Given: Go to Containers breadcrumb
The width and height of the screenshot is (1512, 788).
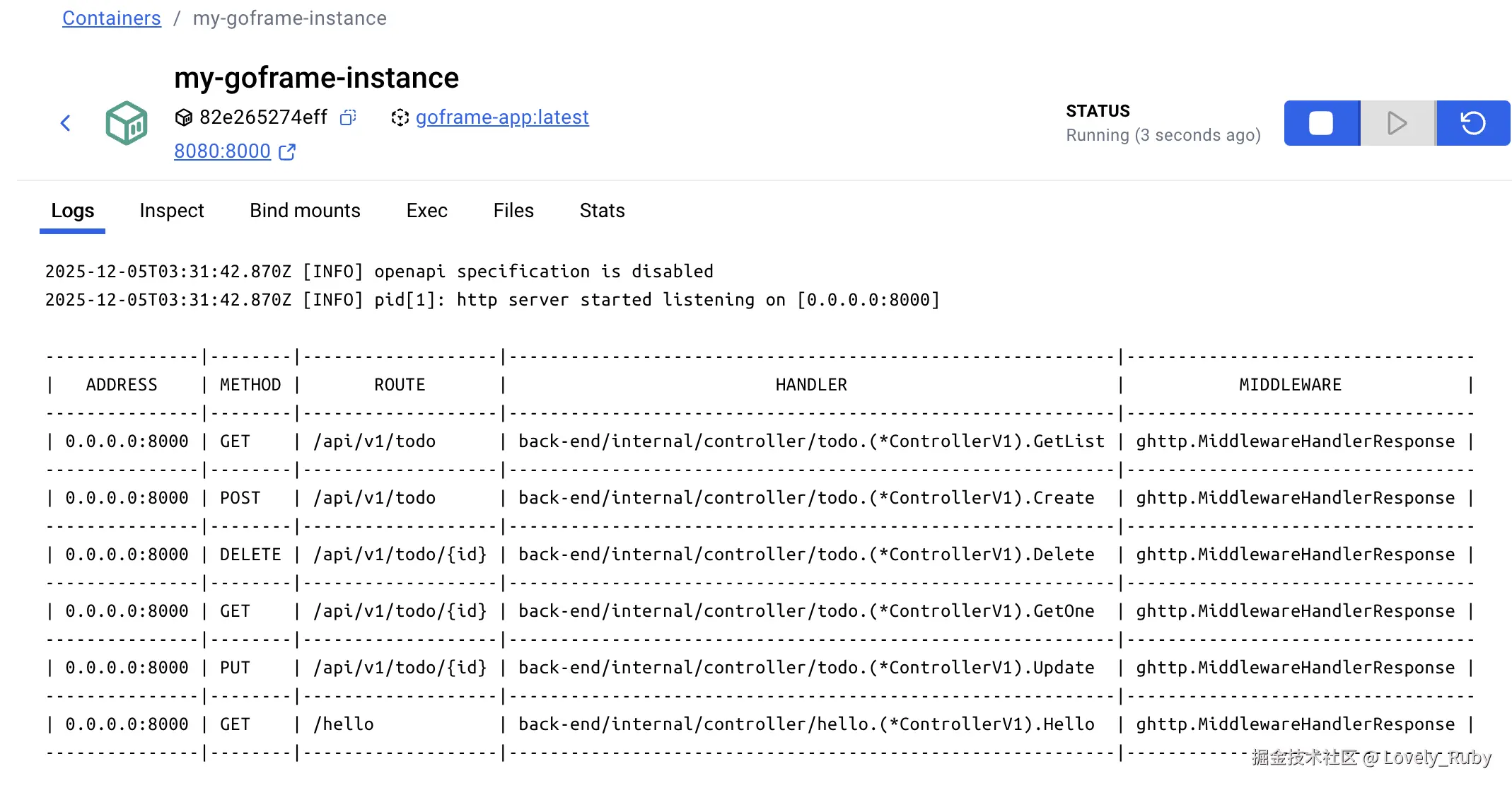Looking at the screenshot, I should click(x=112, y=18).
